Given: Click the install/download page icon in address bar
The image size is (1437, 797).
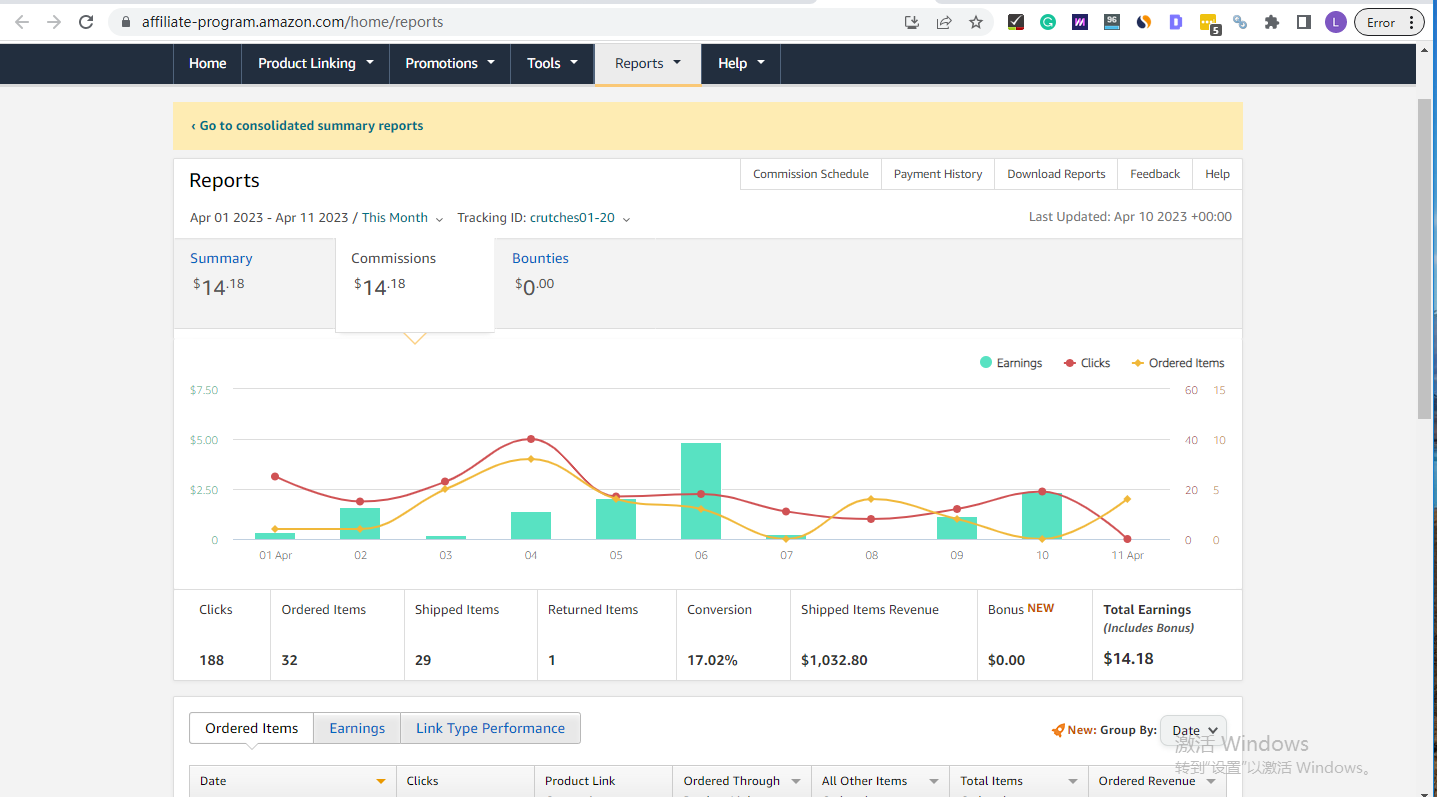Looking at the screenshot, I should pyautogui.click(x=912, y=22).
